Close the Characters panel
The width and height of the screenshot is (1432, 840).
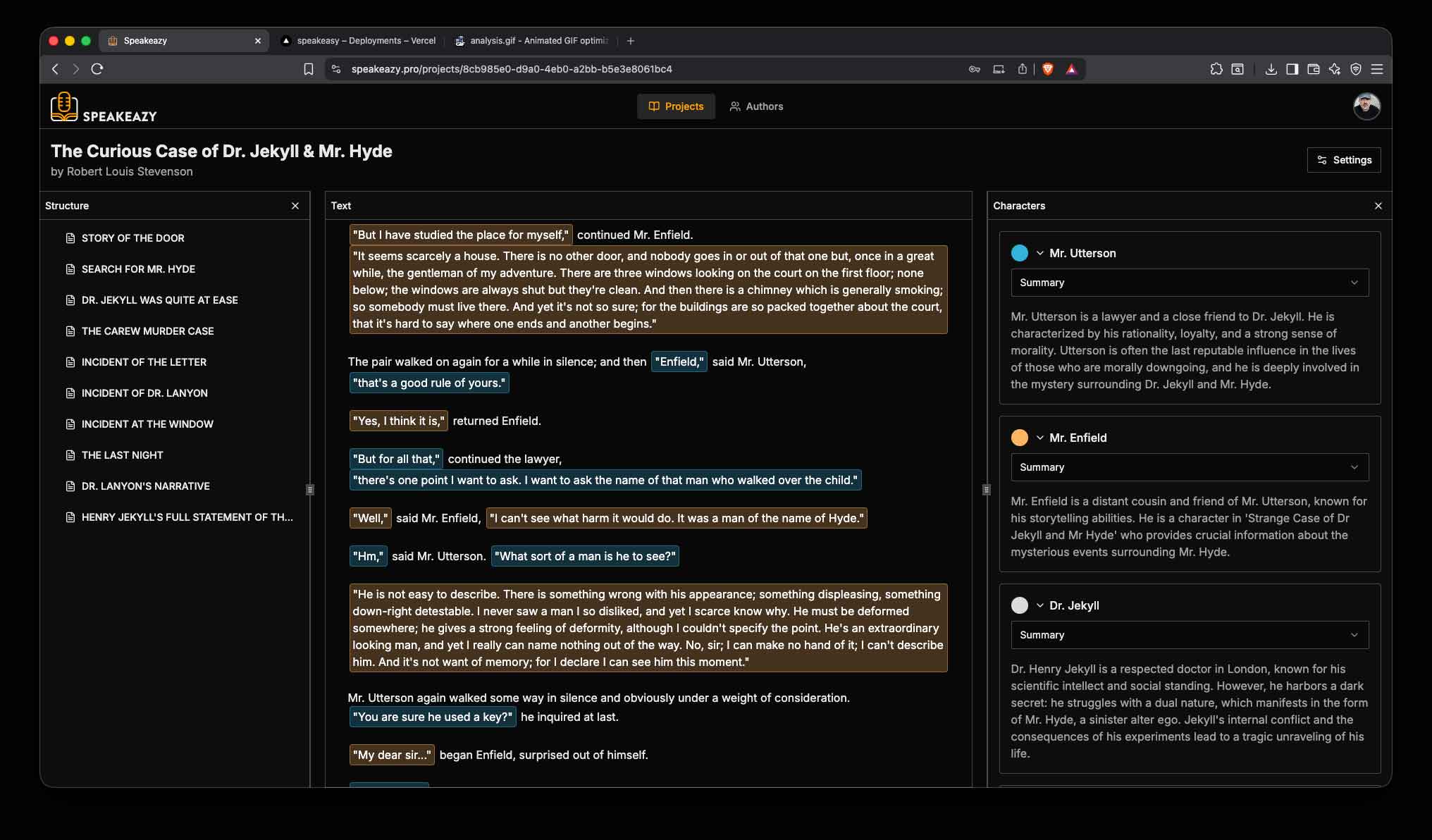click(1378, 206)
